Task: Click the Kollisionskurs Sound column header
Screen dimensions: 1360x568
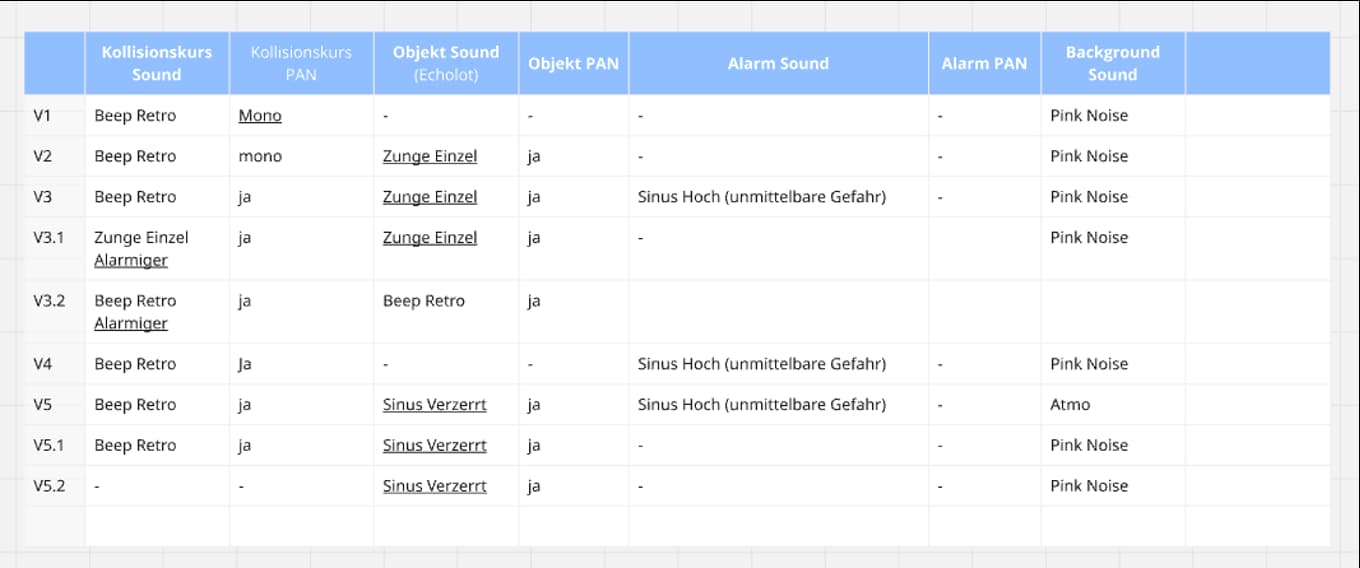Action: pyautogui.click(x=157, y=63)
